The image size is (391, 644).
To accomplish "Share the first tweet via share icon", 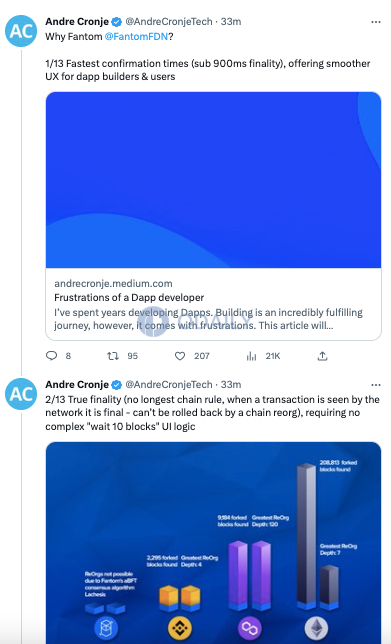I will coord(322,356).
